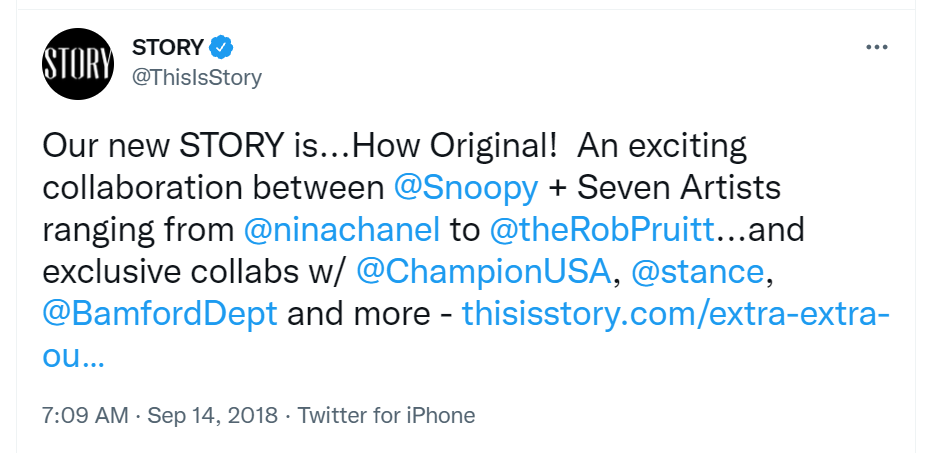Open the @Snoopy mention
The width and height of the screenshot is (932, 453).
468,188
